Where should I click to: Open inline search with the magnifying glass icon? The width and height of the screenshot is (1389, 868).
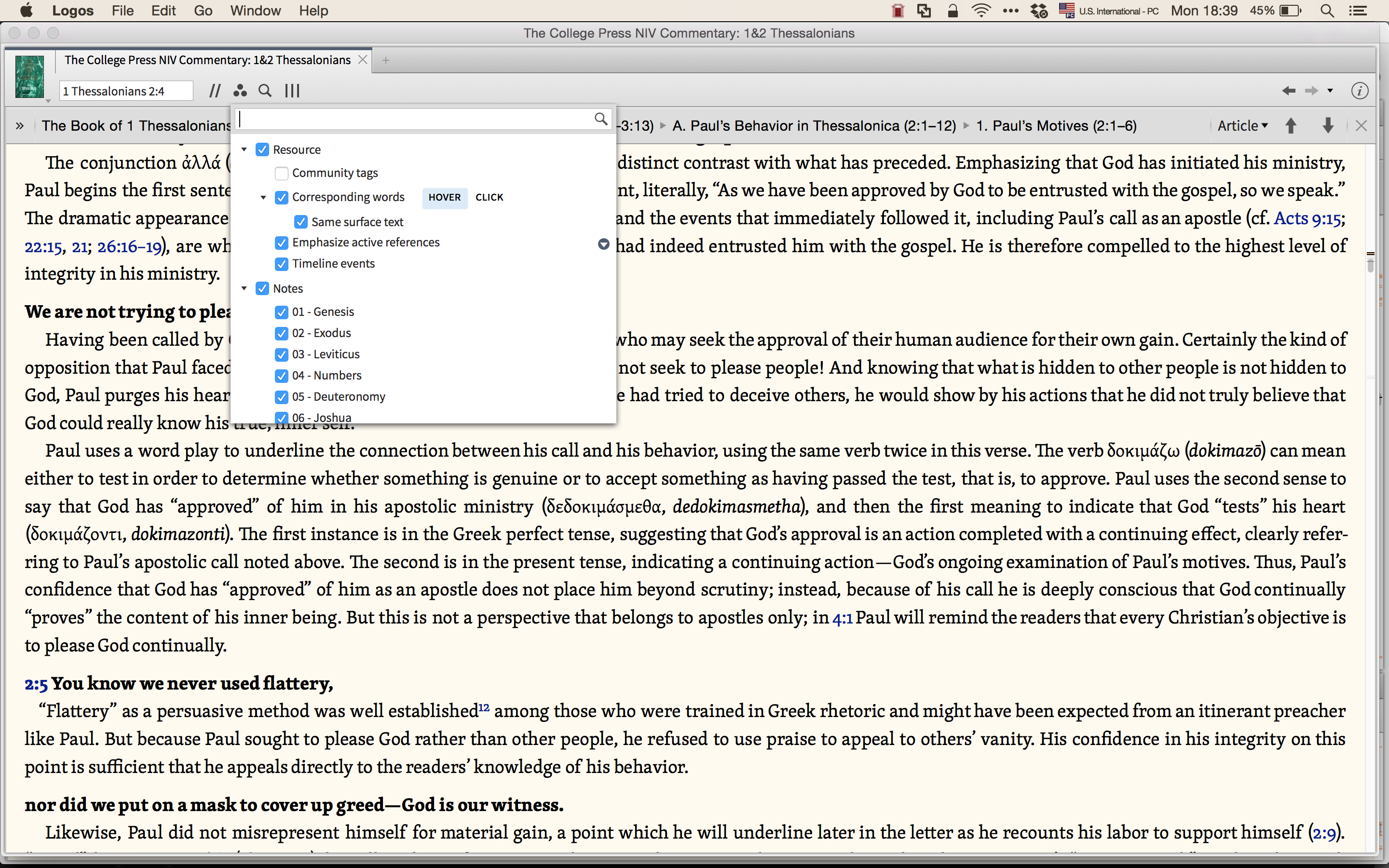265,91
